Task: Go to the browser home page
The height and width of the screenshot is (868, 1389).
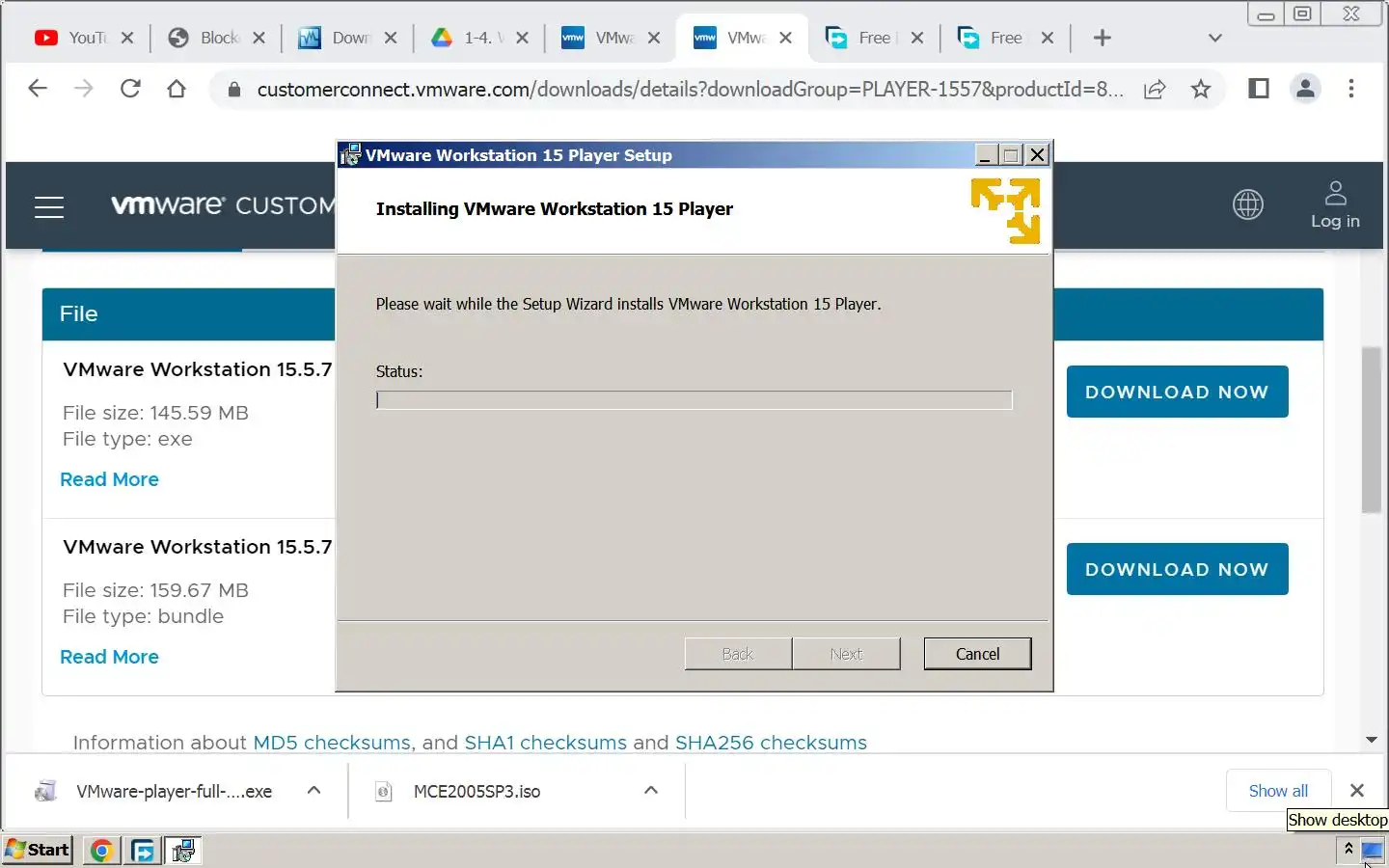Action: [177, 89]
